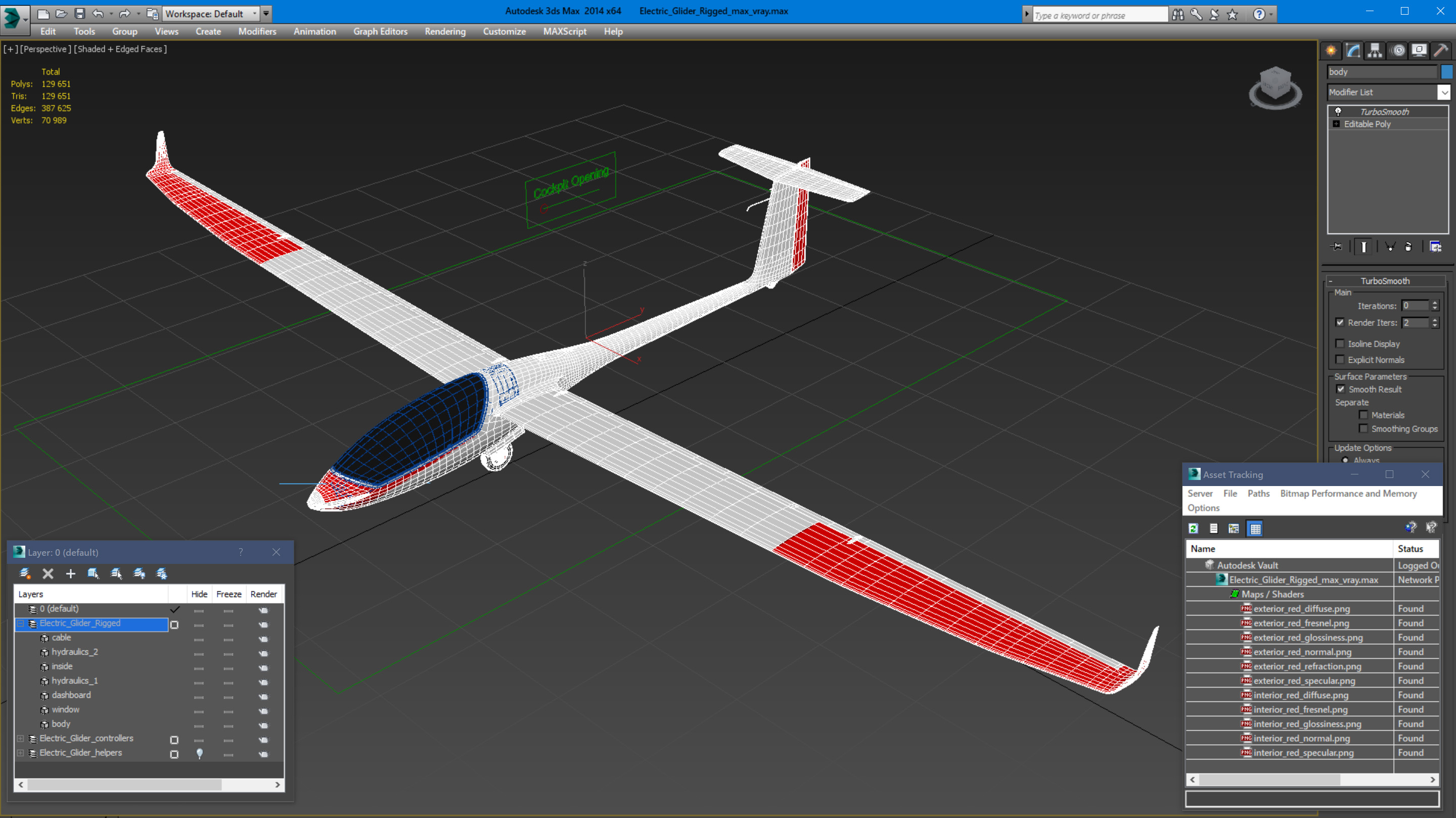Click the binoculars search icon in title bar
This screenshot has height=818, width=1456.
tap(1178, 15)
